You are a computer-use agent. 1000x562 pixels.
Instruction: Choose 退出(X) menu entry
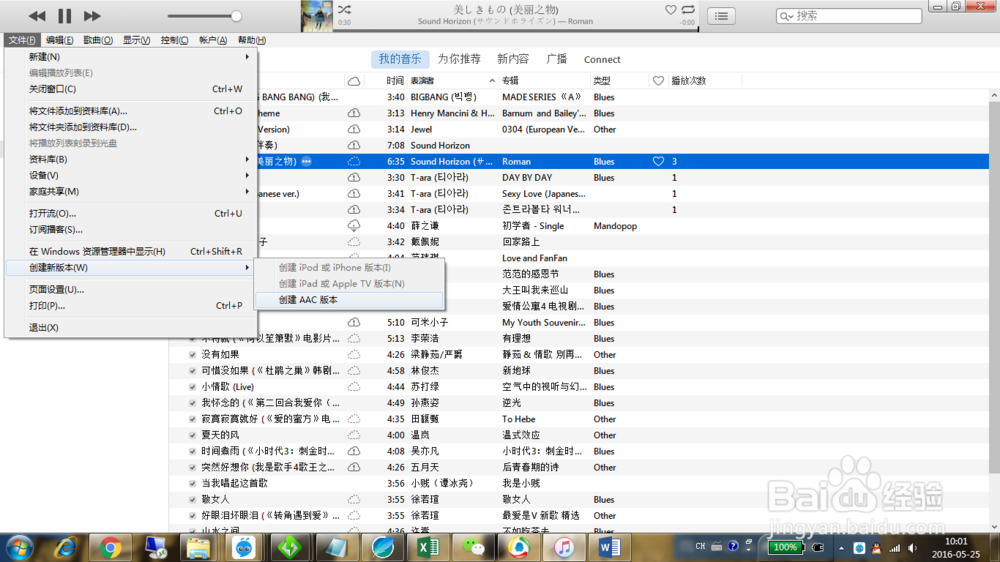click(131, 327)
